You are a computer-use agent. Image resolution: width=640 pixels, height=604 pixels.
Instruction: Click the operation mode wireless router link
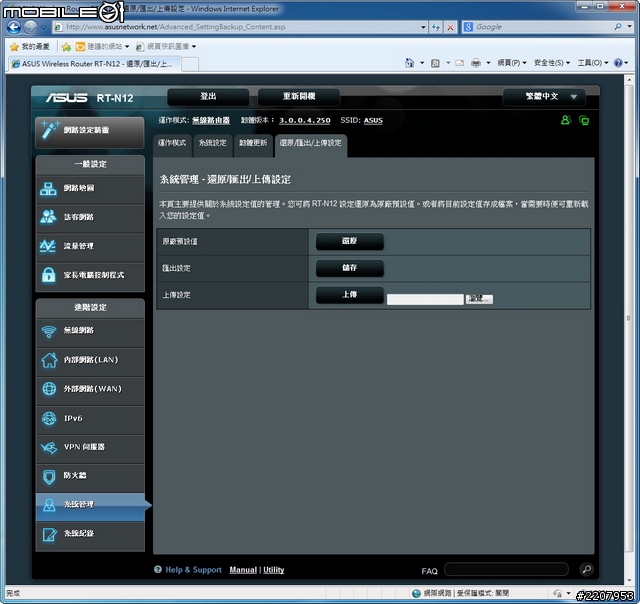pos(211,120)
